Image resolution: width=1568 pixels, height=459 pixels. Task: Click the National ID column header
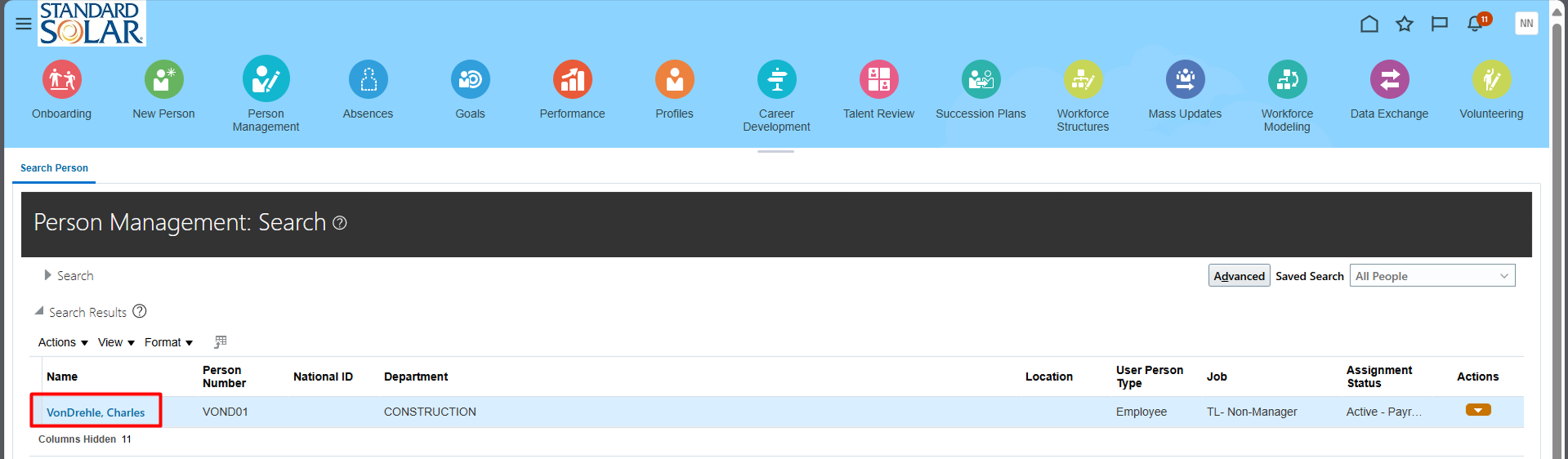(323, 377)
